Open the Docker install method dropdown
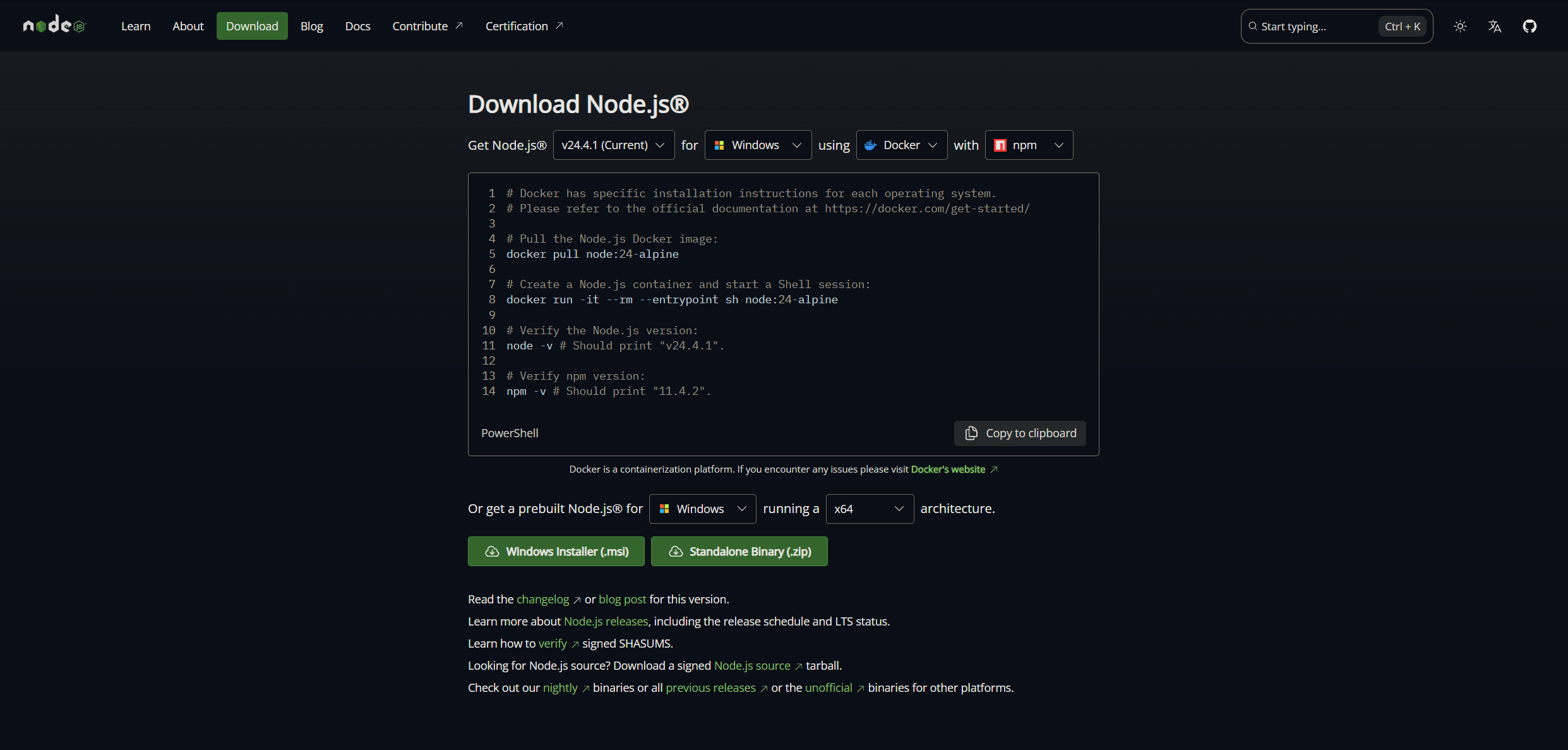This screenshot has height=750, width=1568. coord(901,145)
